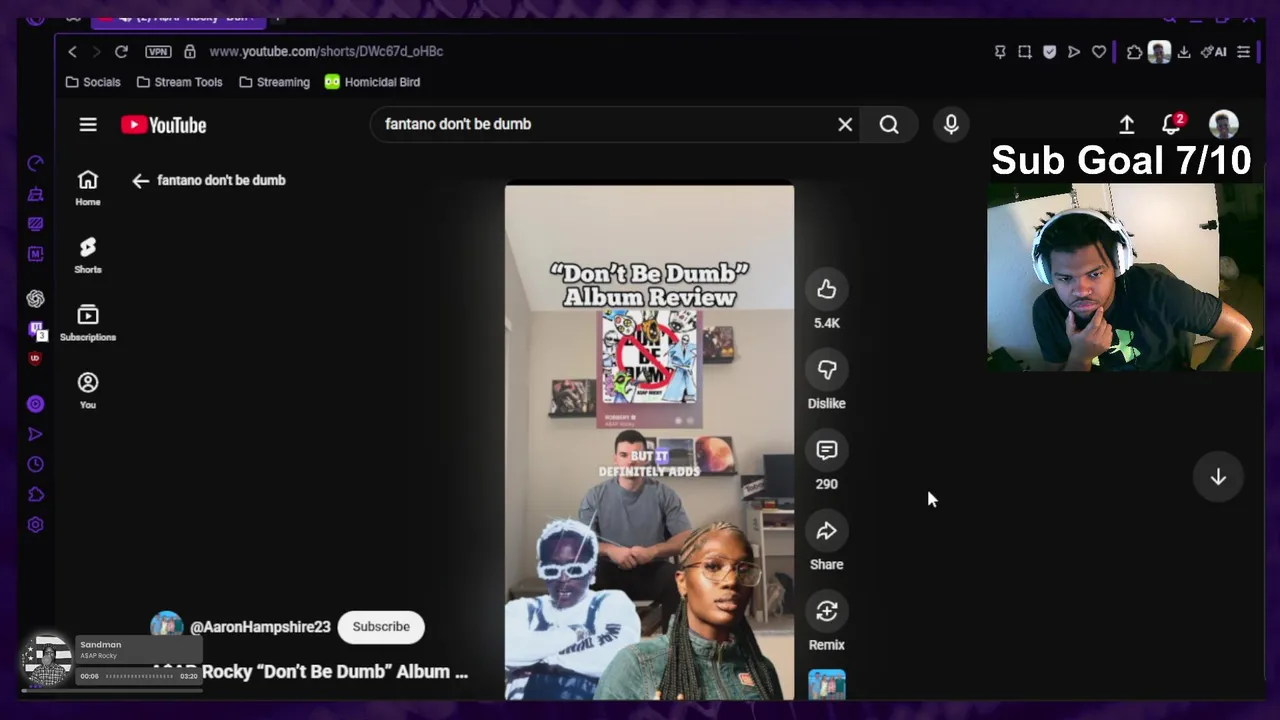Open the Socials bookmarks folder
1280x720 pixels.
93,82
